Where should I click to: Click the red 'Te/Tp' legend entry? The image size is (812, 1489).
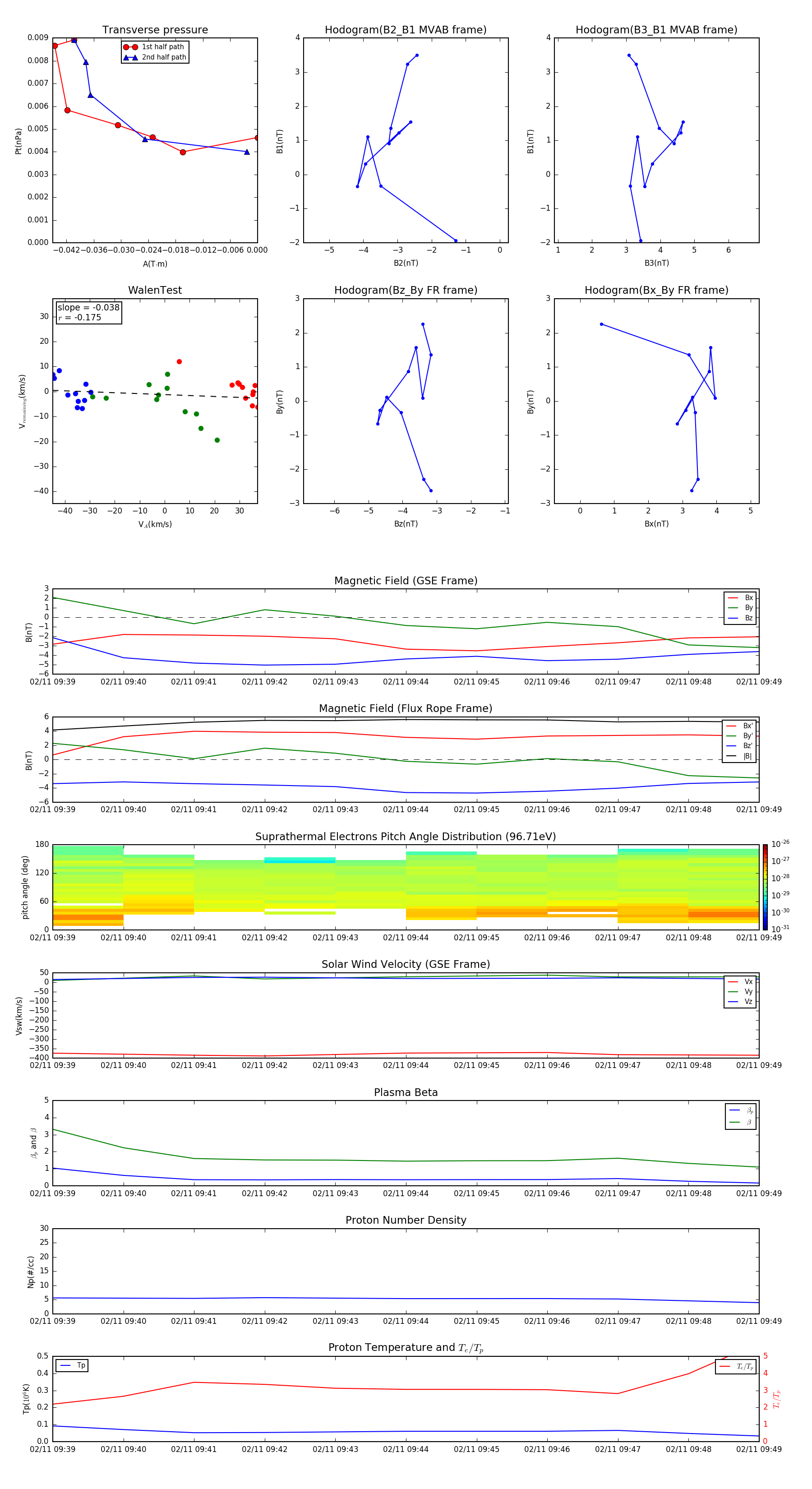[736, 1366]
